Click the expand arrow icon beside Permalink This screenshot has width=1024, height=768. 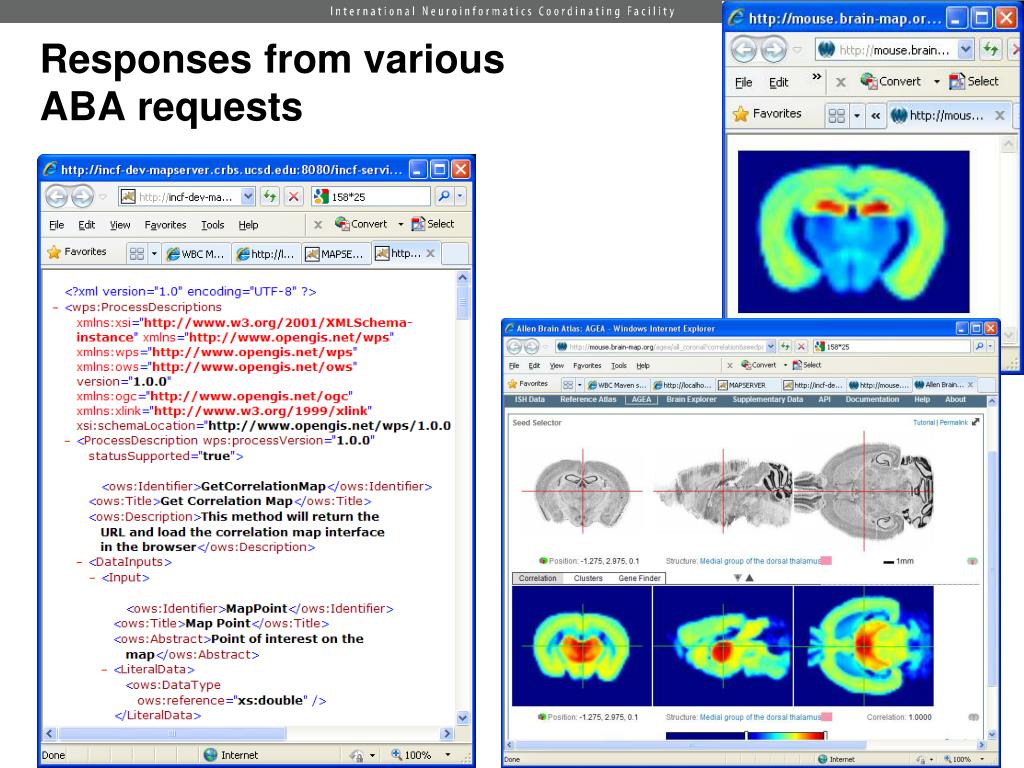tap(976, 422)
